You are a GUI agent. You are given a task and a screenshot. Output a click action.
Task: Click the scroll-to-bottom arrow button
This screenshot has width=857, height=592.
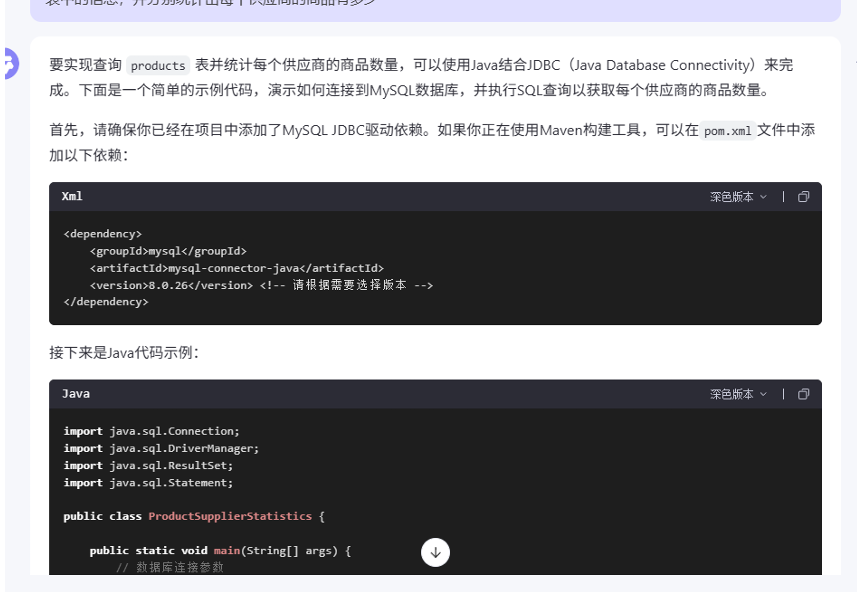[435, 552]
